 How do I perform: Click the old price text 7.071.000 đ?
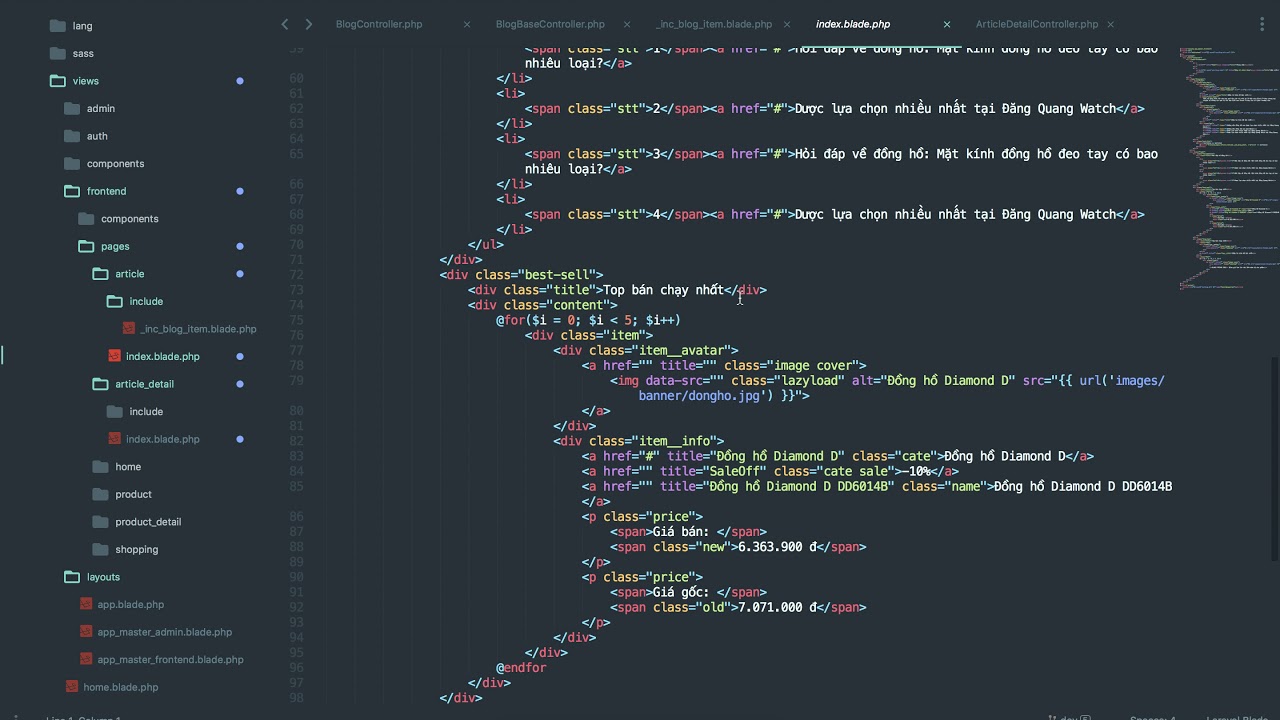tap(777, 607)
